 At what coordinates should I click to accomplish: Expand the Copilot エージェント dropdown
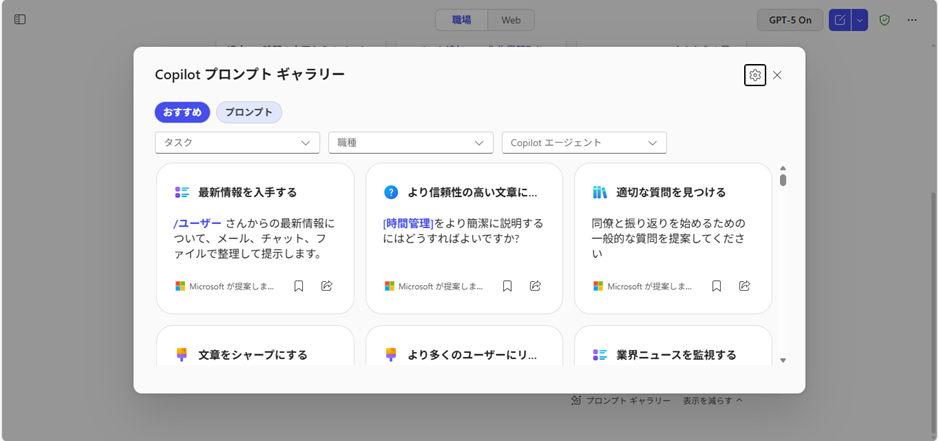coord(584,143)
